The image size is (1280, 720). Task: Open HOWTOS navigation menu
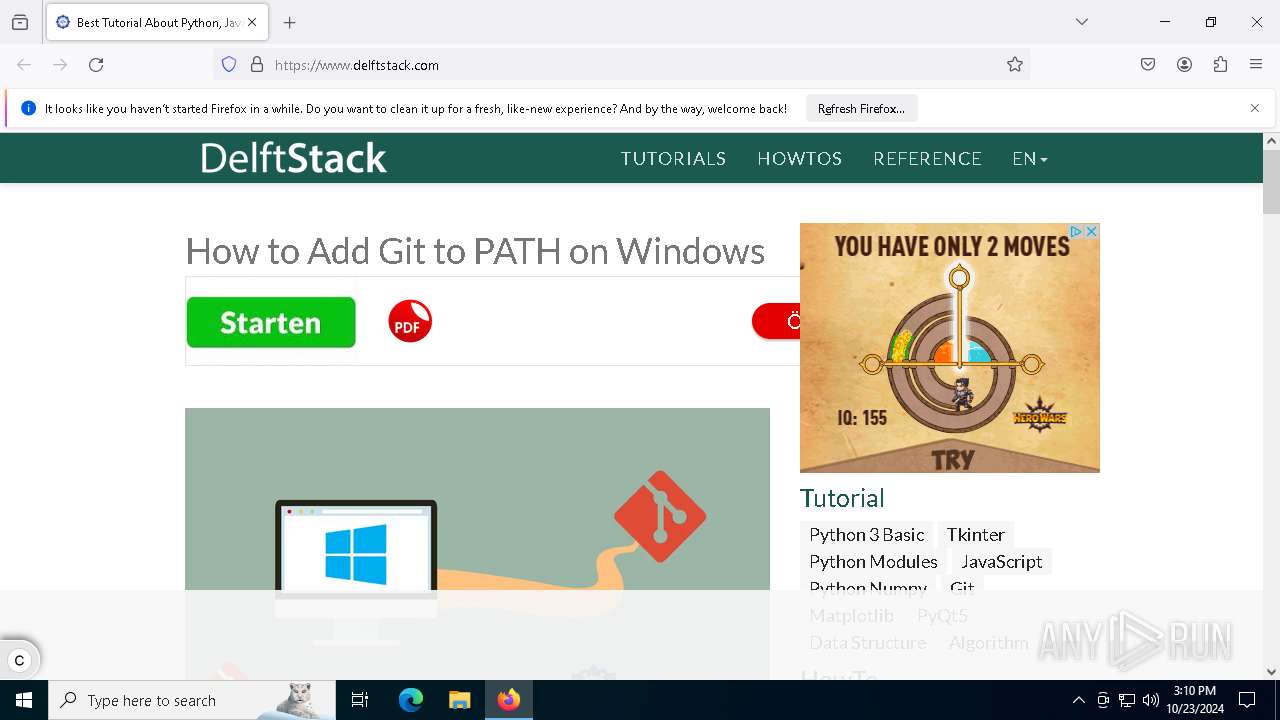coord(799,159)
